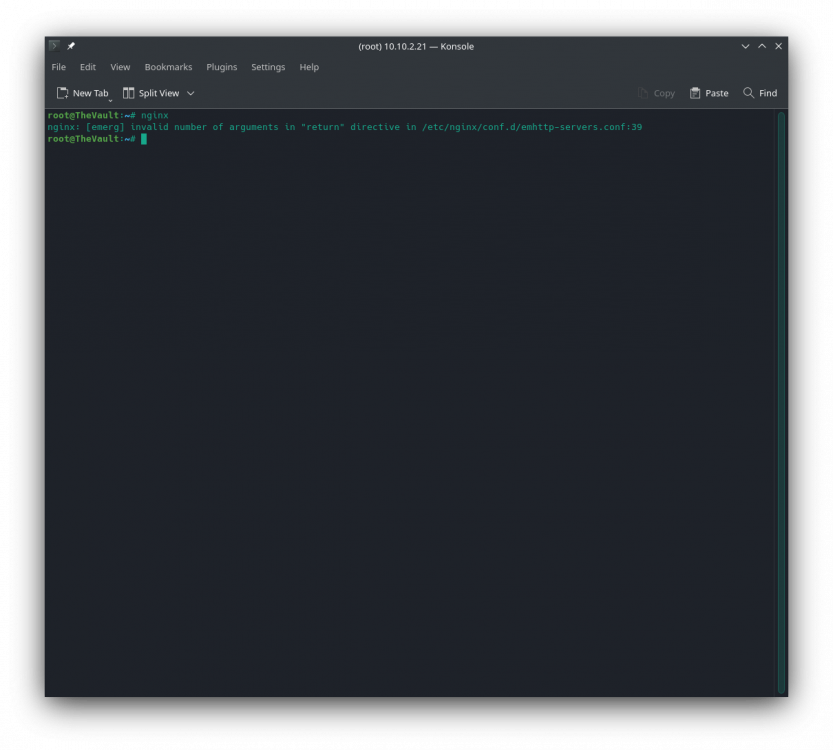The image size is (833, 750).
Task: Open the Bookmarks menu
Action: [x=168, y=67]
